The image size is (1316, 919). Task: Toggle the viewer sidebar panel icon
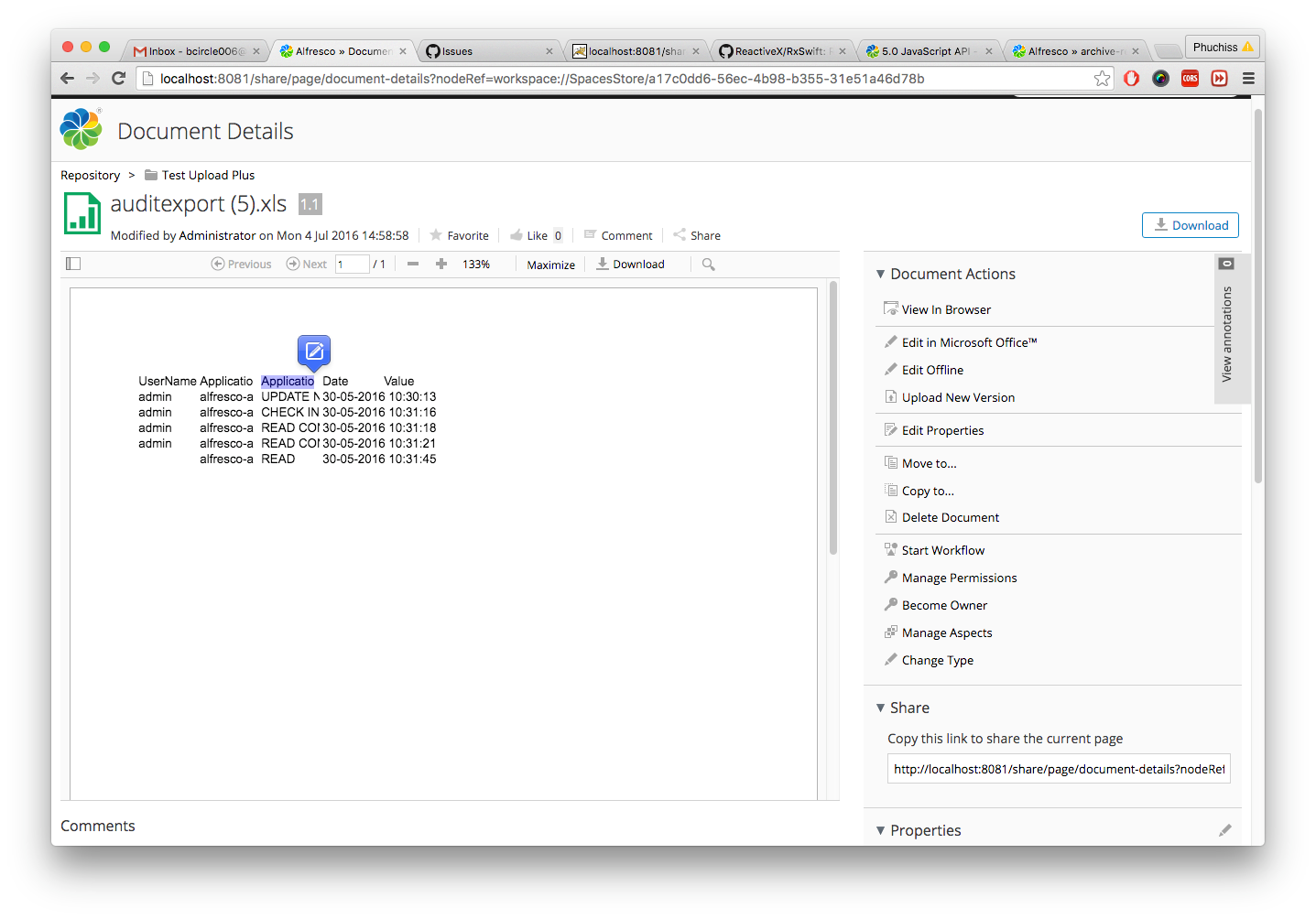point(73,264)
